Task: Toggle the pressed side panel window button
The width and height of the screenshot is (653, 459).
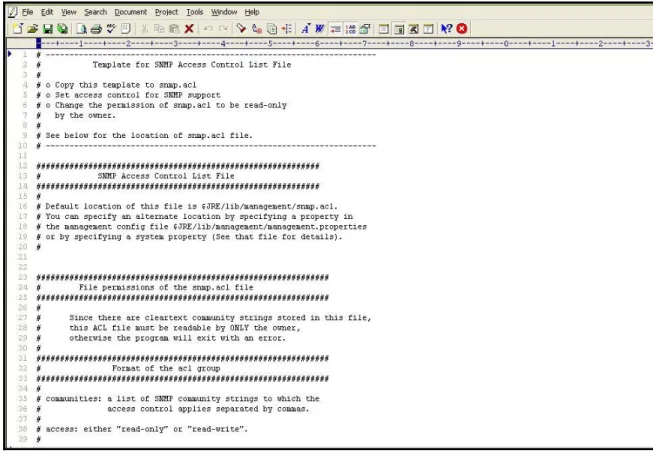Action: [x=399, y=29]
